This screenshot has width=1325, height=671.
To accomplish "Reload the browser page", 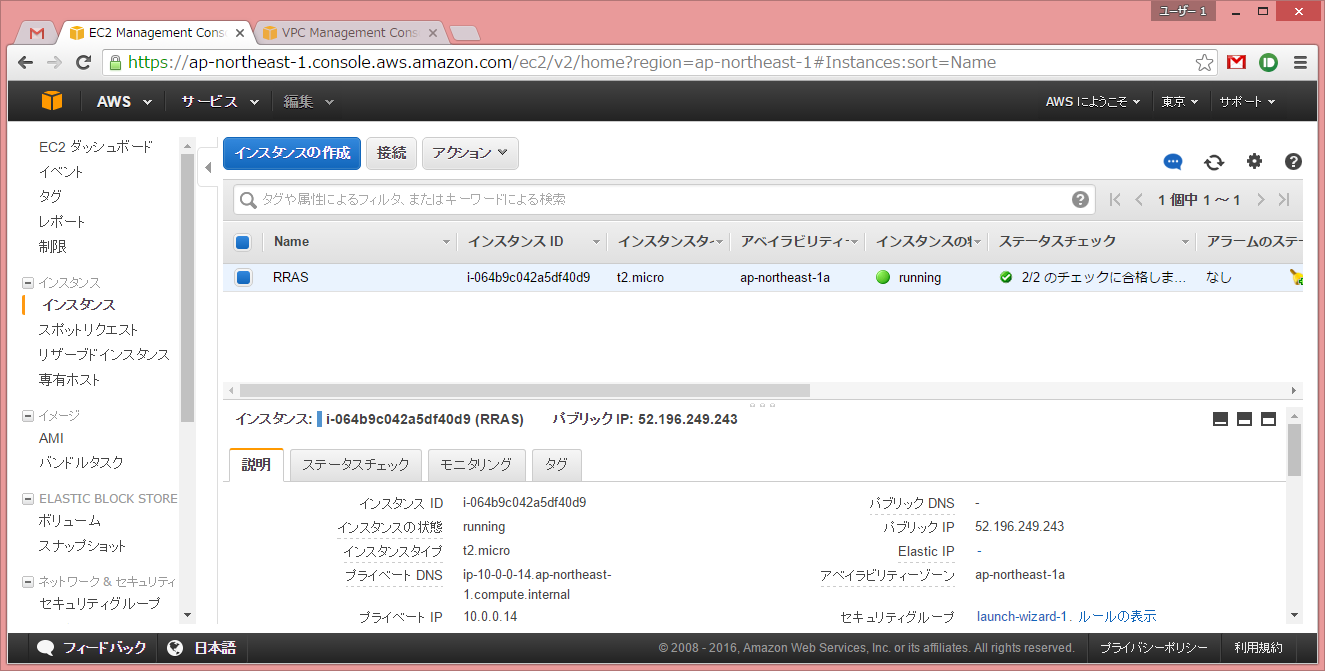I will click(84, 62).
